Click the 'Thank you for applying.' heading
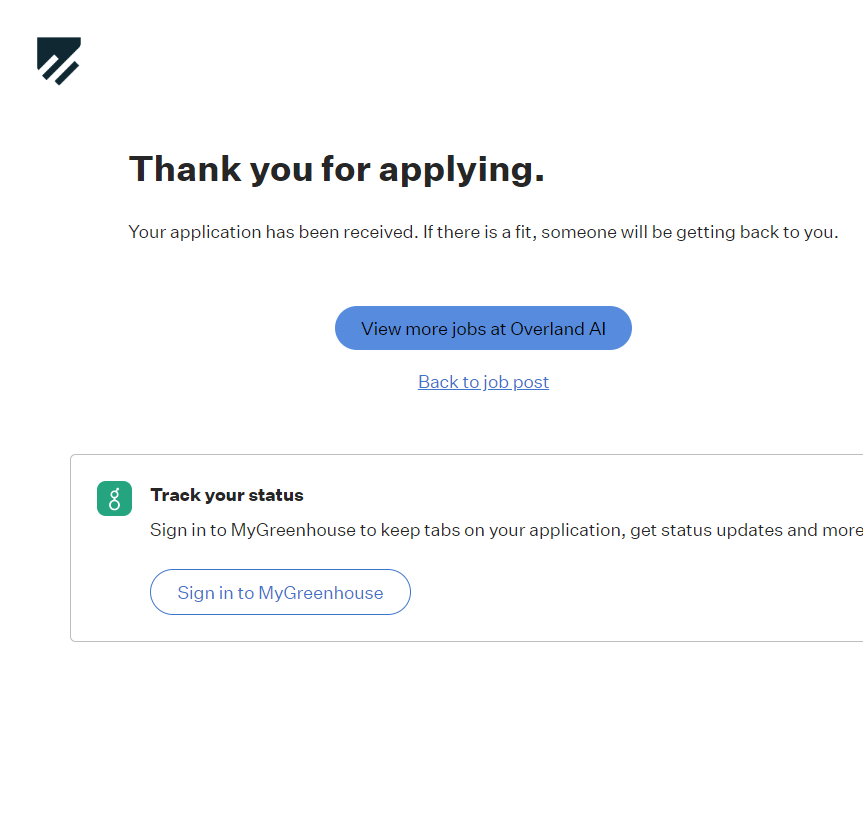This screenshot has height=836, width=863. click(336, 169)
